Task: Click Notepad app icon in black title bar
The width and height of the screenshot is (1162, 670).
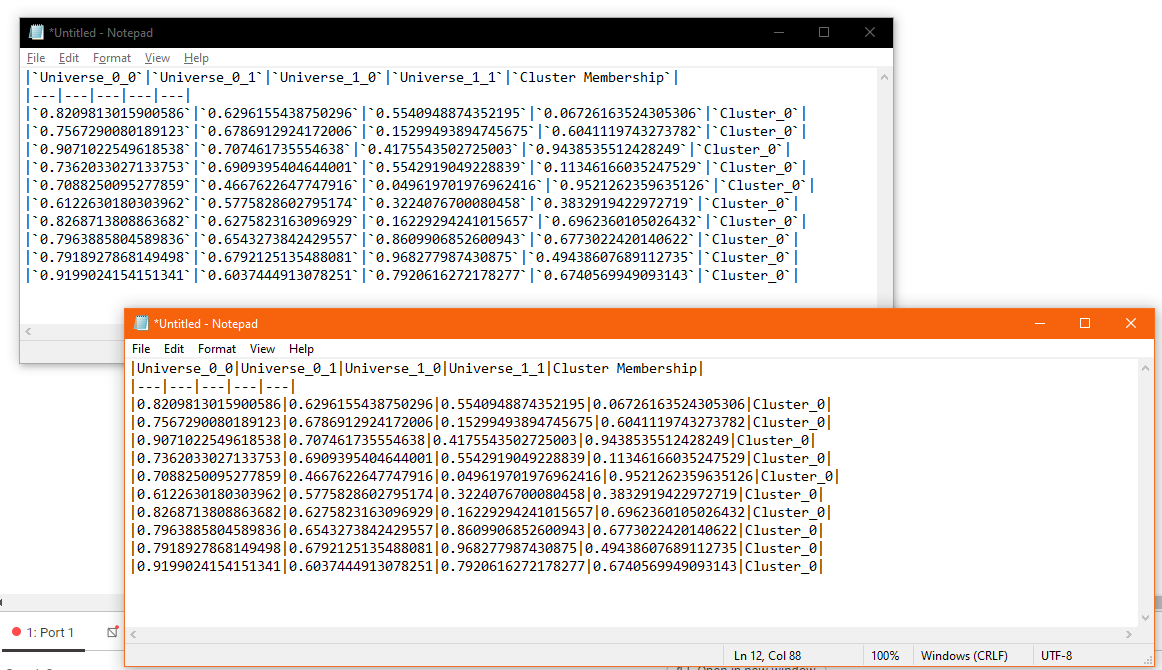Action: click(36, 32)
